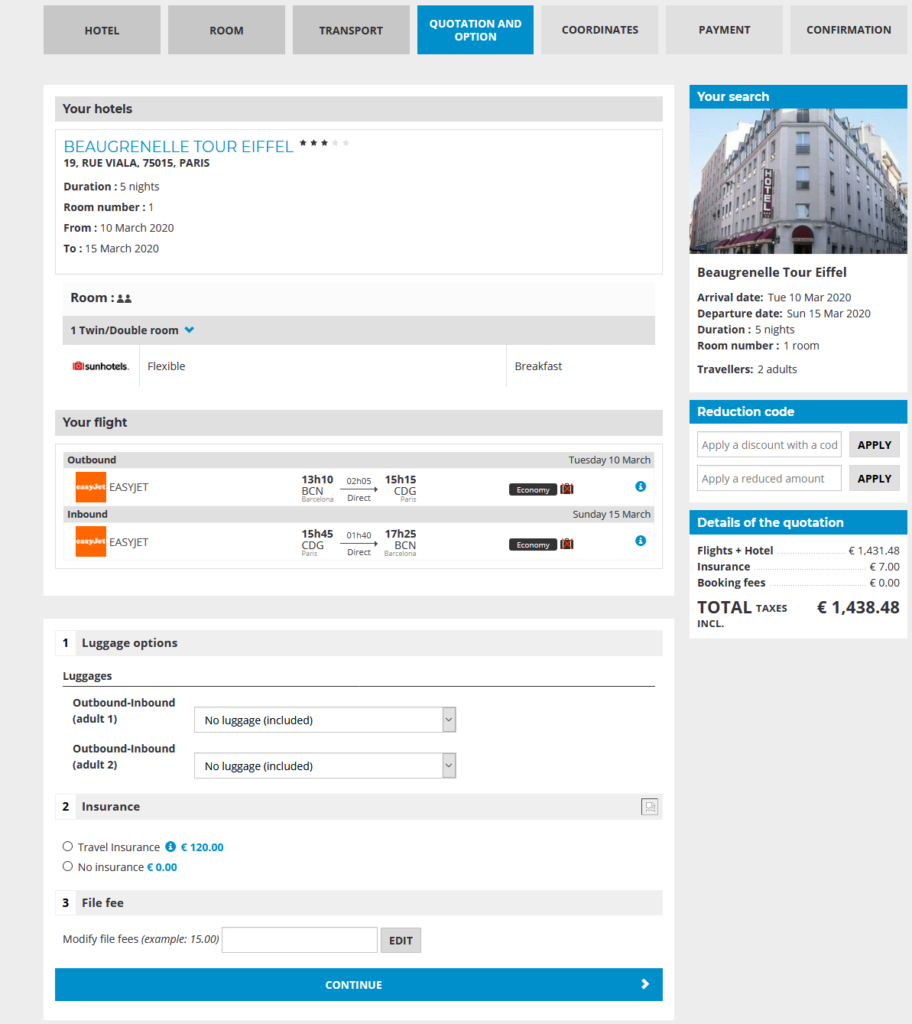Click the outbound flight info icon
This screenshot has height=1024, width=912.
tap(640, 487)
